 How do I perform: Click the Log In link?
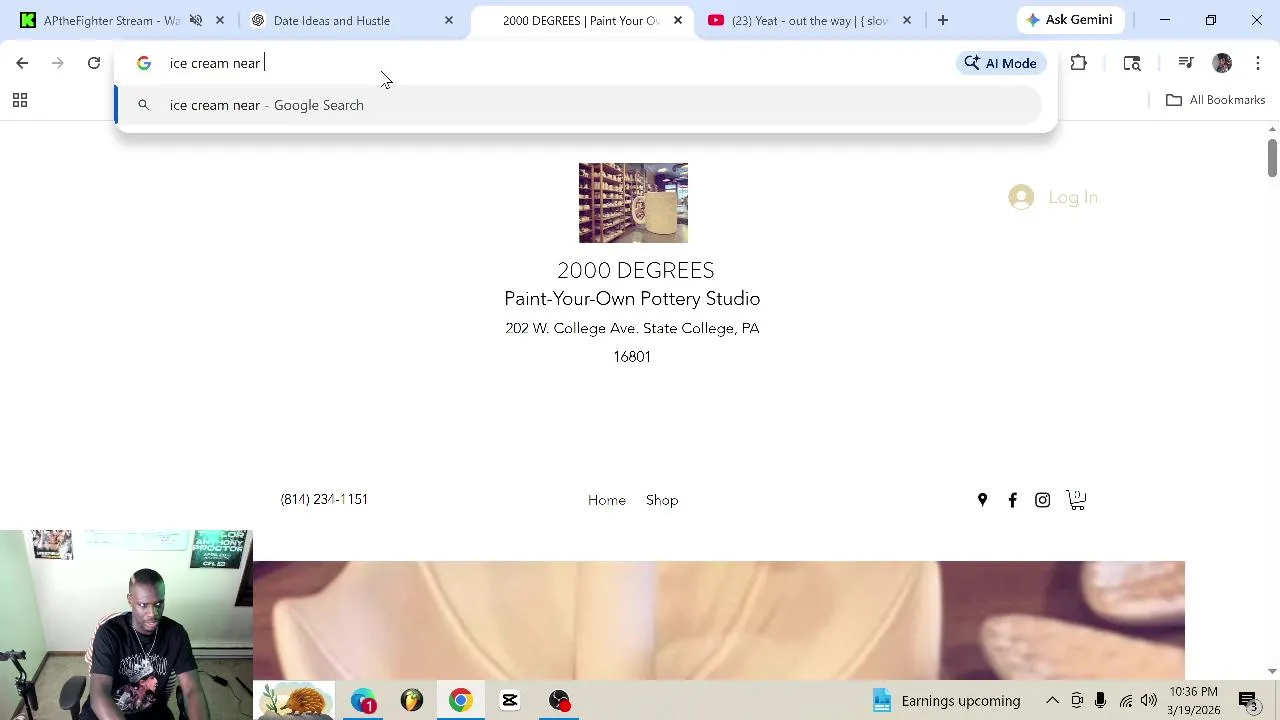[1073, 197]
